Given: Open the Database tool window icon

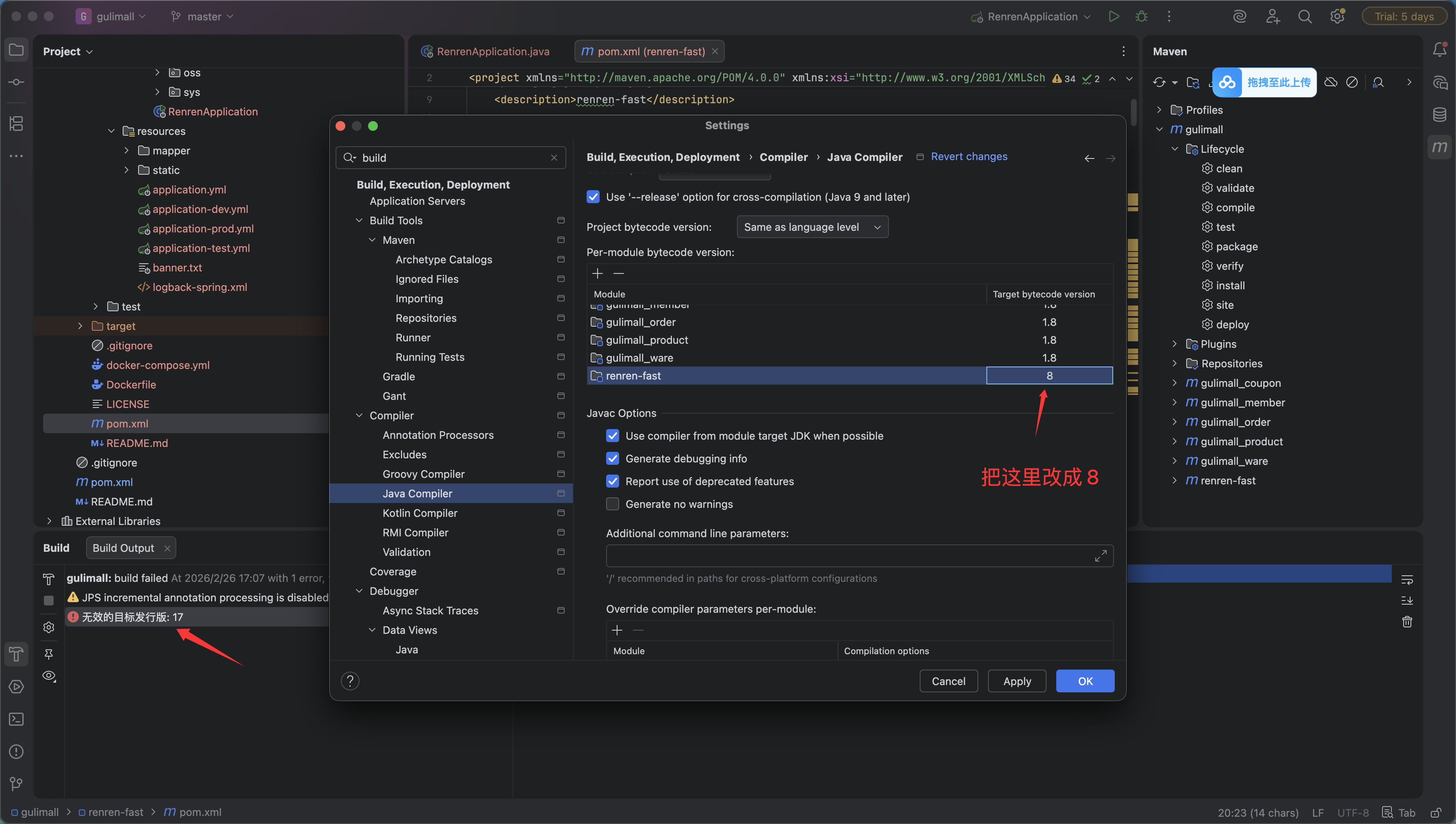Looking at the screenshot, I should pos(1440,115).
